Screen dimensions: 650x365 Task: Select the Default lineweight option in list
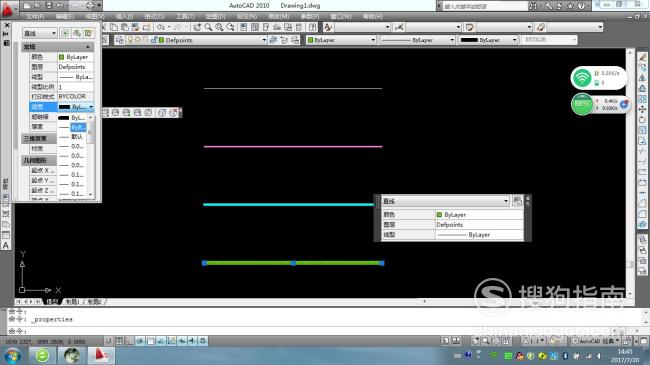point(72,137)
